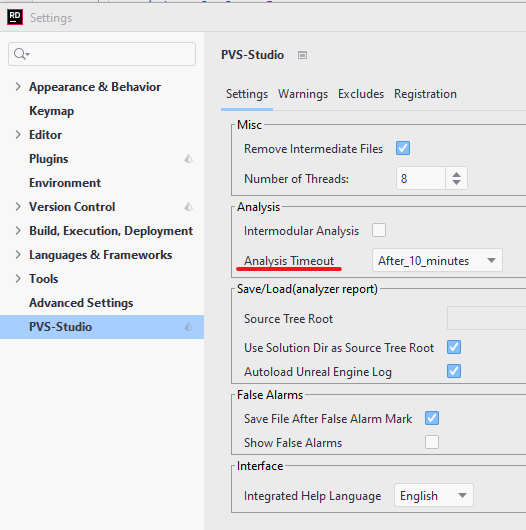
Task: Open the Analysis Timeout dropdown
Action: pos(437,260)
